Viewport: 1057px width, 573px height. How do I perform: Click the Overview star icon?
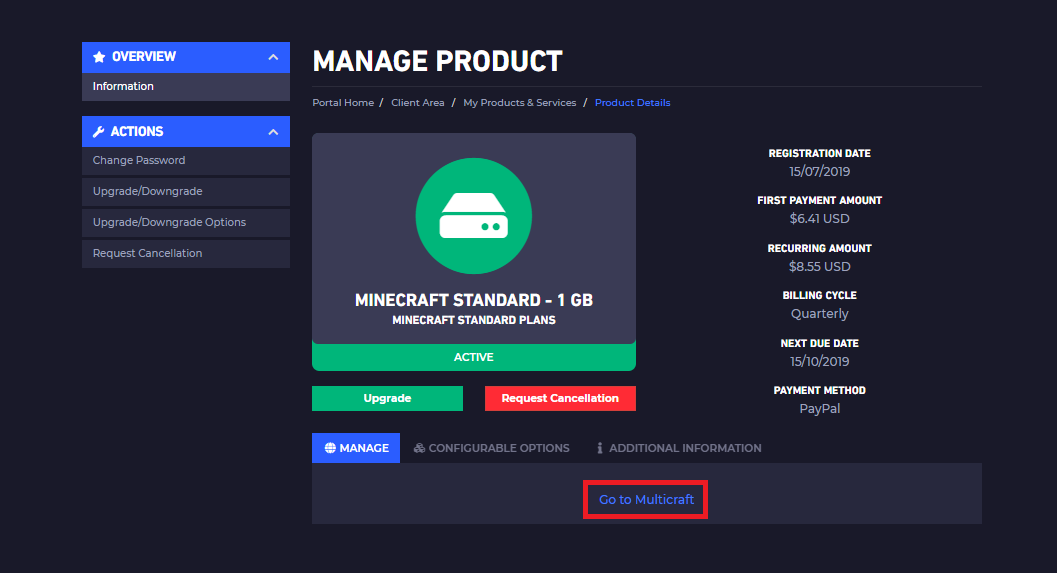click(99, 57)
